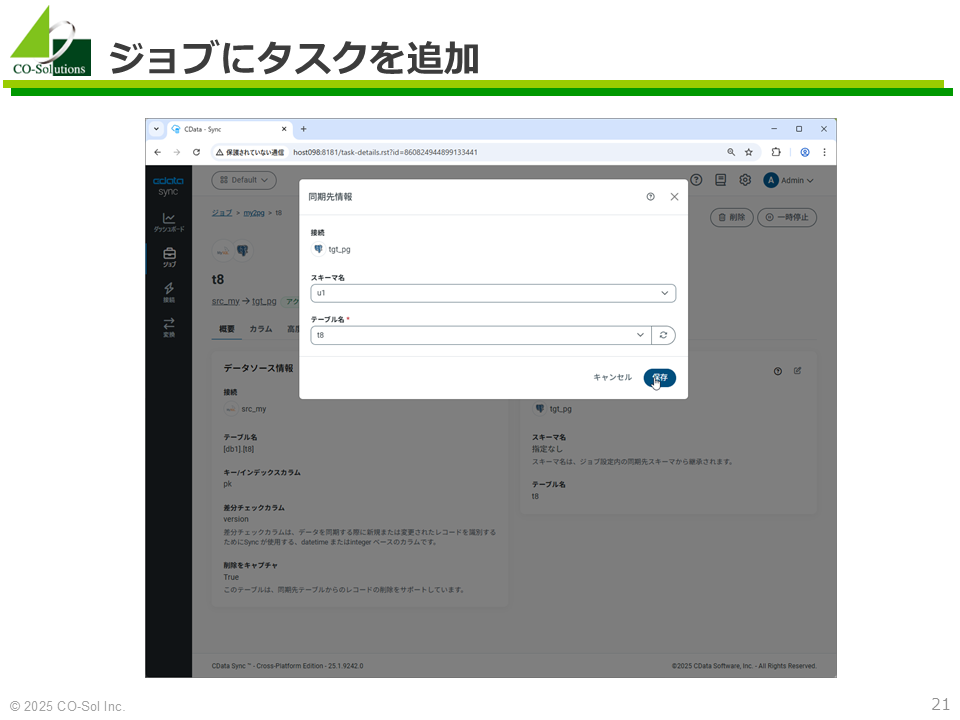
Task: Open the ダッシュボード sidebar icon
Action: (169, 222)
